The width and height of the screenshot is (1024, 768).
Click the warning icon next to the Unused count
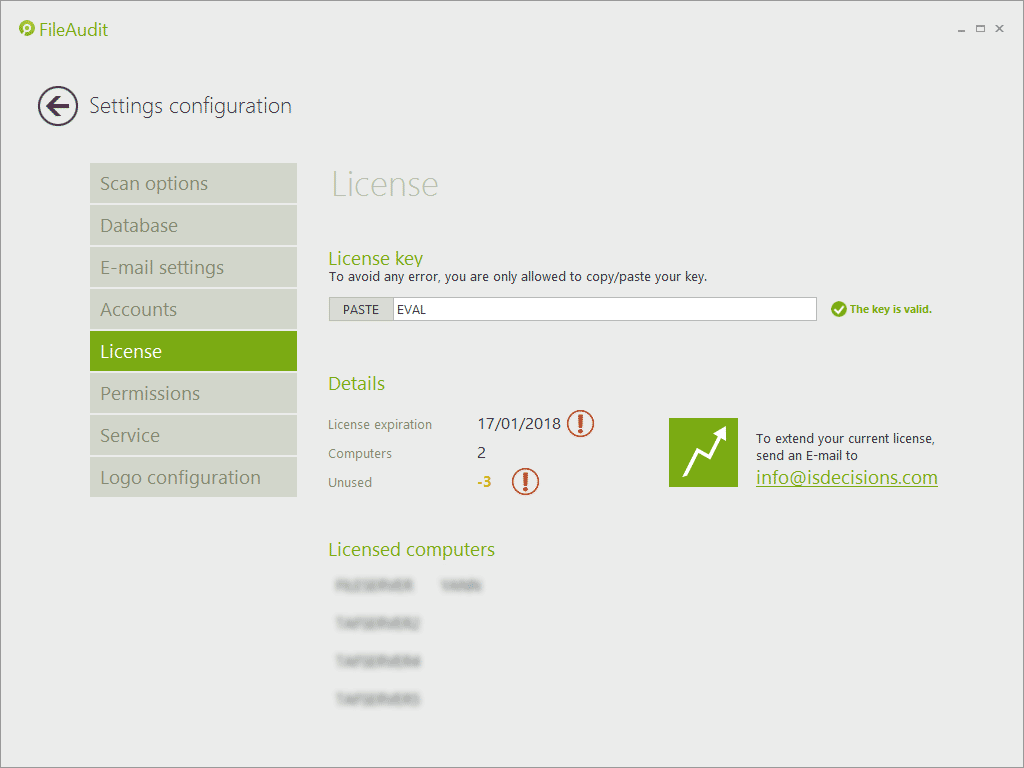pyautogui.click(x=525, y=482)
